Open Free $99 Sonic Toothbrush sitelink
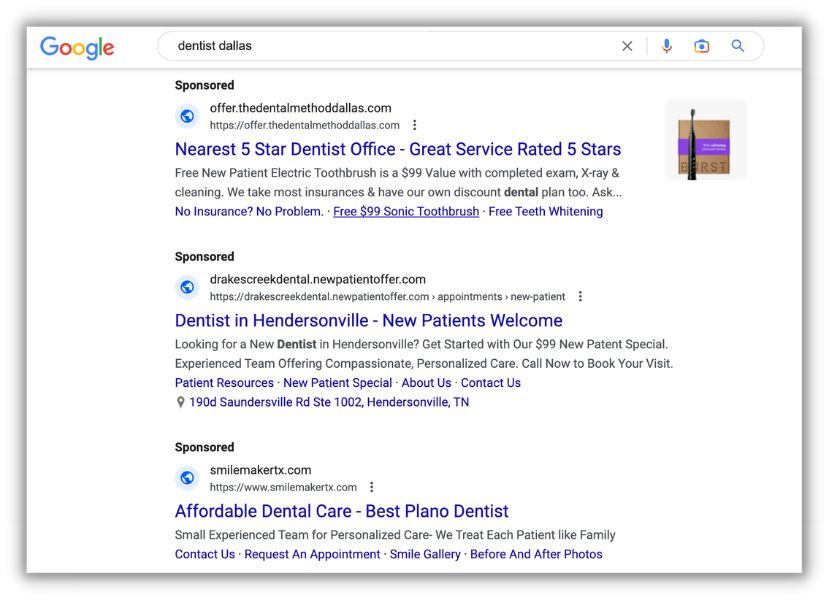This screenshot has width=830, height=600. pos(406,211)
